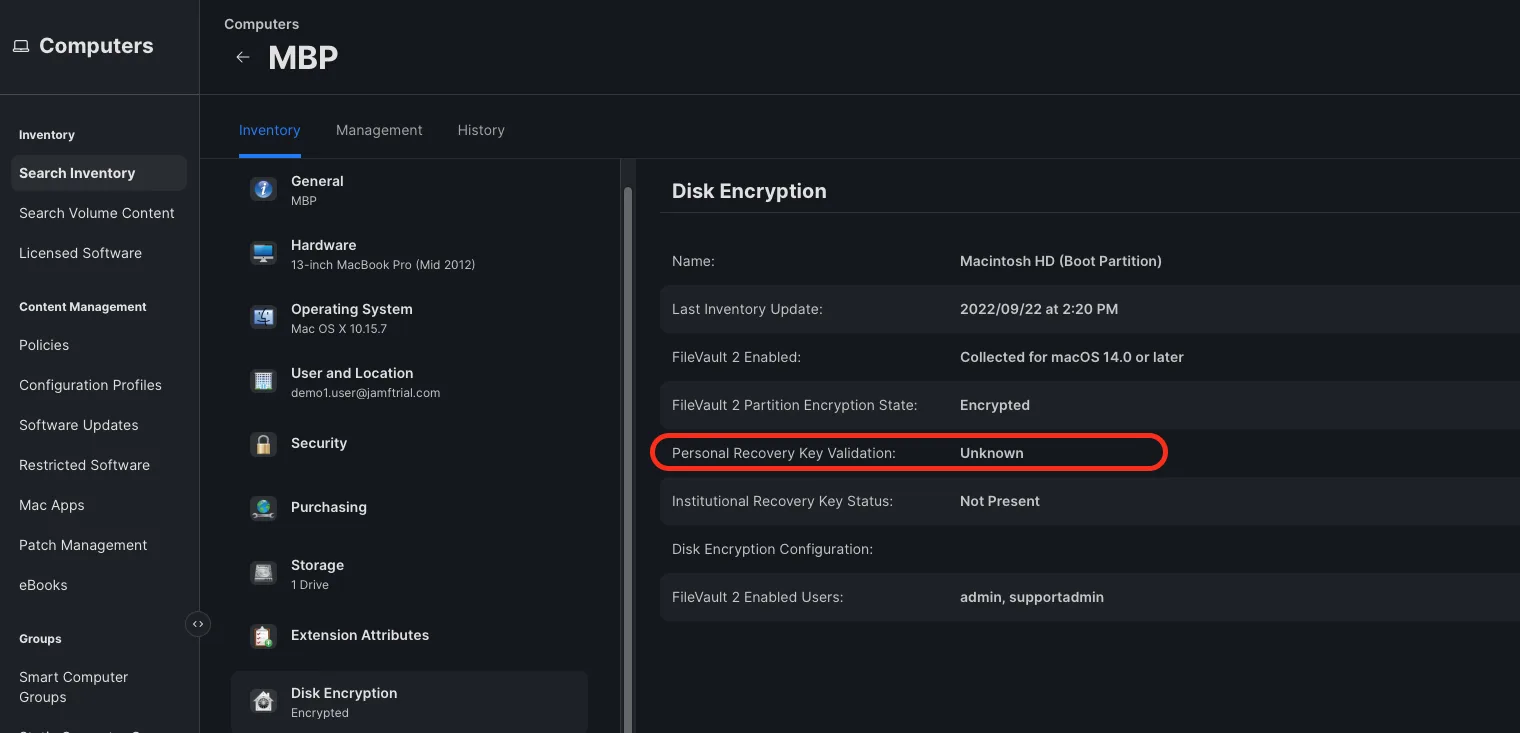Click the 13-inch MacBook Pro (Mid 2012) text
The width and height of the screenshot is (1520, 733).
point(383,265)
